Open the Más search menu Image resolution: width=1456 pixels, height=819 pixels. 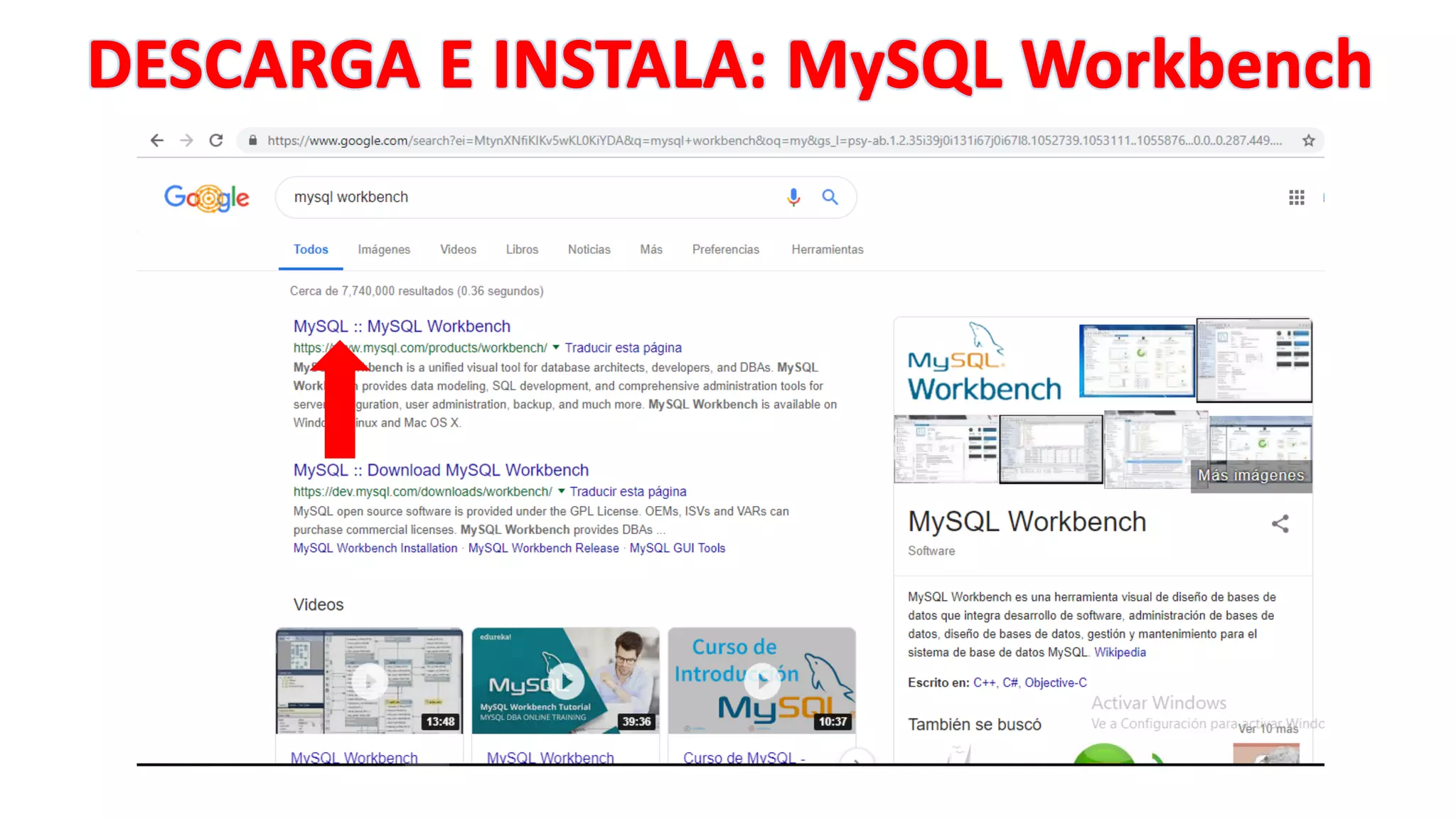click(651, 250)
